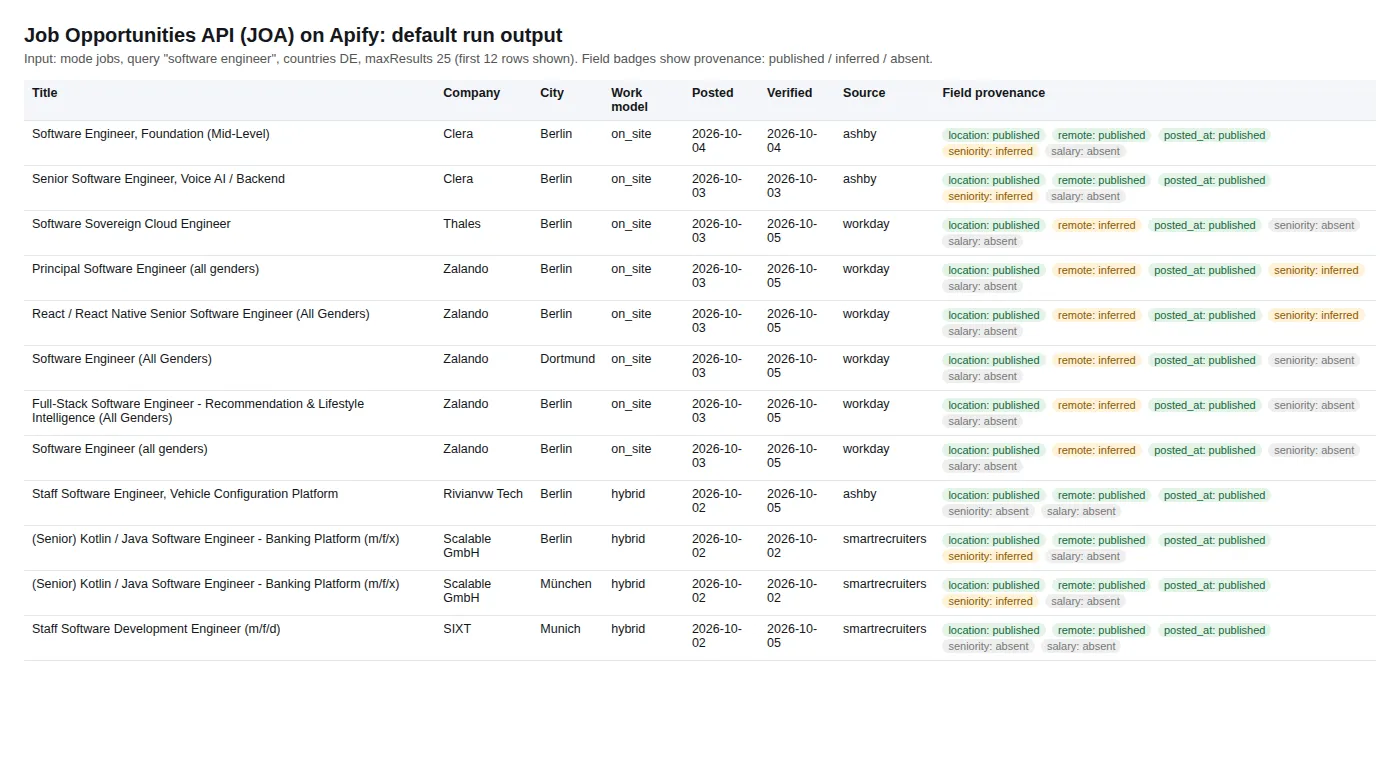1400x760 pixels.
Task: Click 'remote: inferred' badge in Full-Stack Software Engineer row
Action: pyautogui.click(x=1097, y=405)
